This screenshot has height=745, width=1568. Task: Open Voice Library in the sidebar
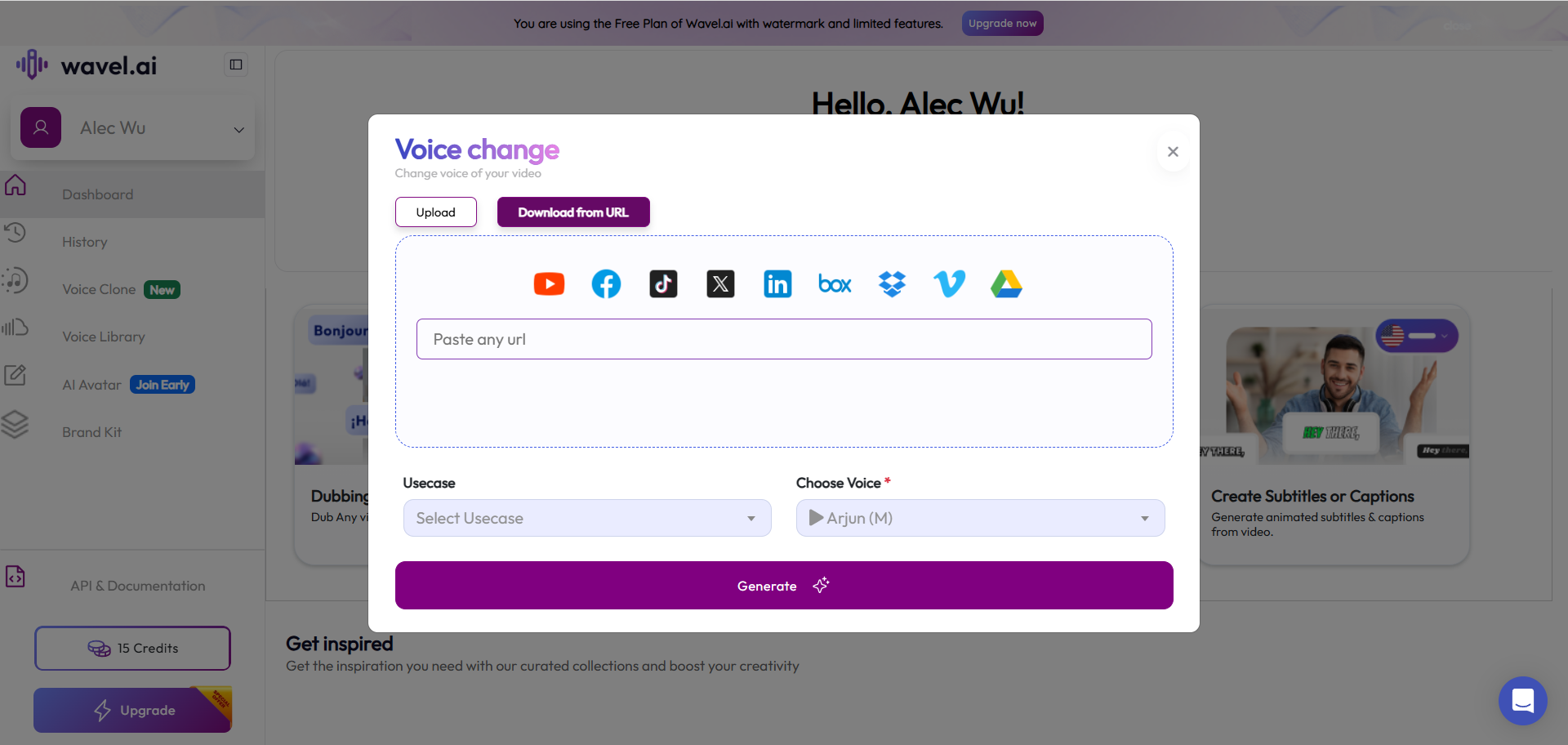[104, 337]
